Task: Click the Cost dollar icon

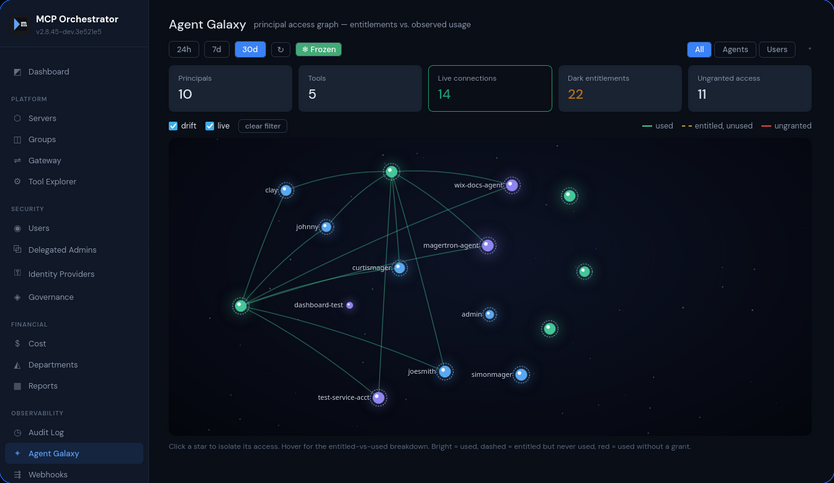Action: click(17, 344)
